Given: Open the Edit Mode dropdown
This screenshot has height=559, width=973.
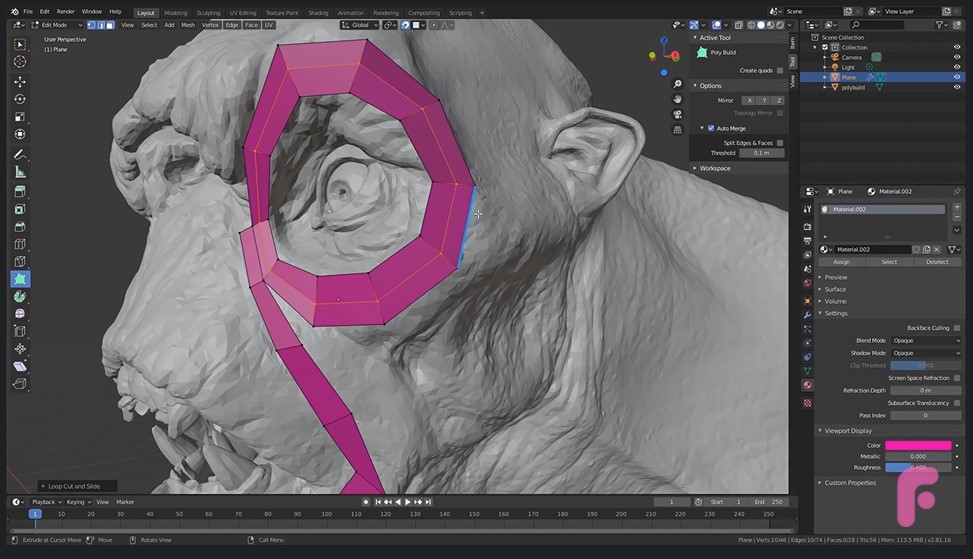Looking at the screenshot, I should tap(56, 25).
